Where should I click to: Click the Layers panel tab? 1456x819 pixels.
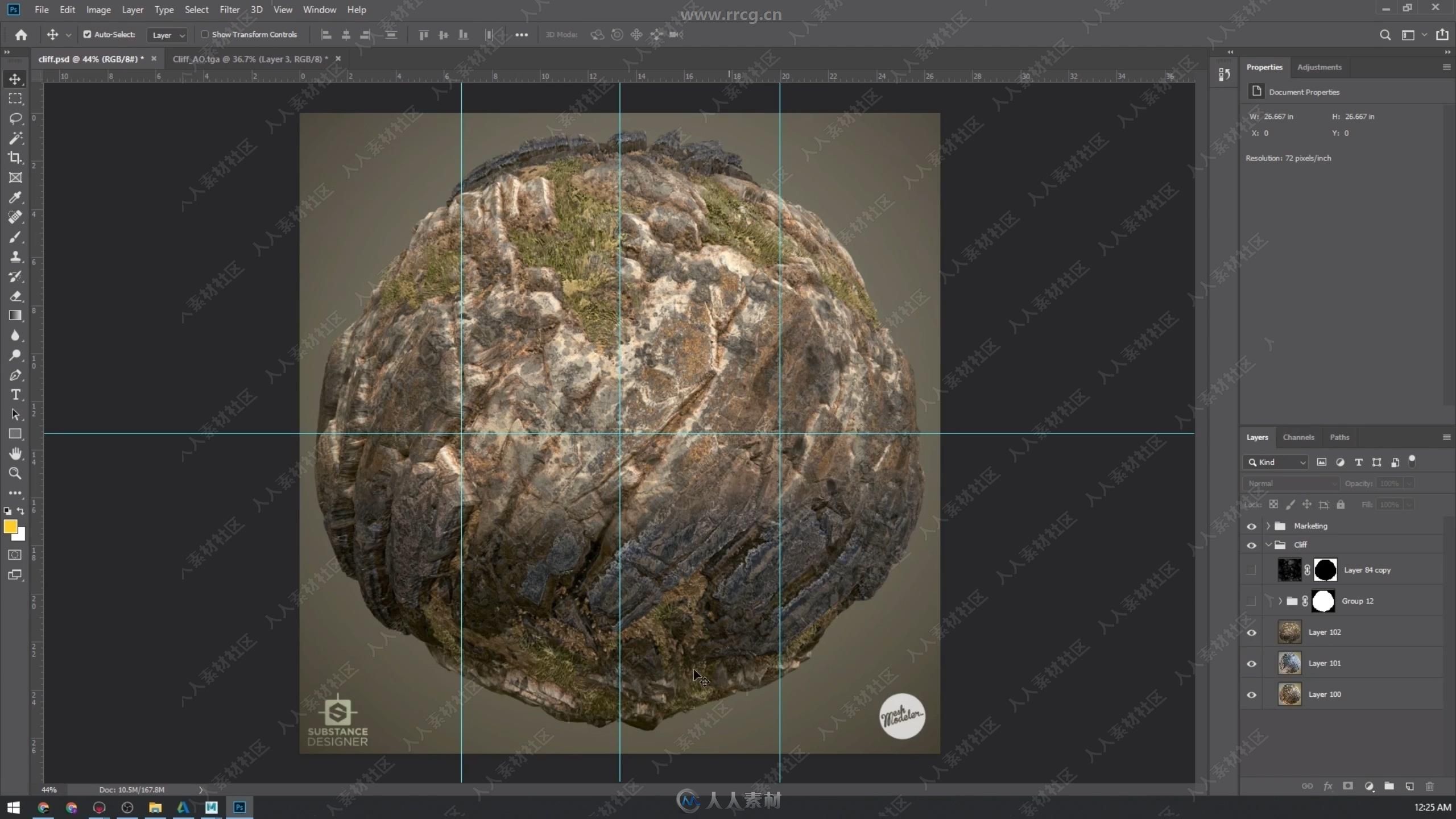coord(1258,437)
